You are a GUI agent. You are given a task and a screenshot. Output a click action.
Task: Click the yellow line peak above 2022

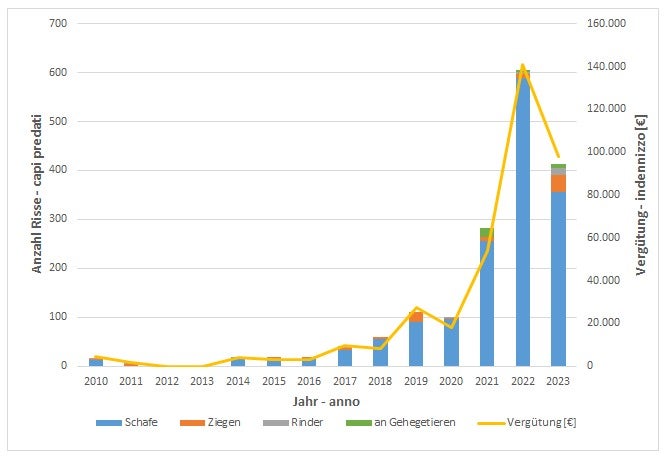tap(522, 65)
